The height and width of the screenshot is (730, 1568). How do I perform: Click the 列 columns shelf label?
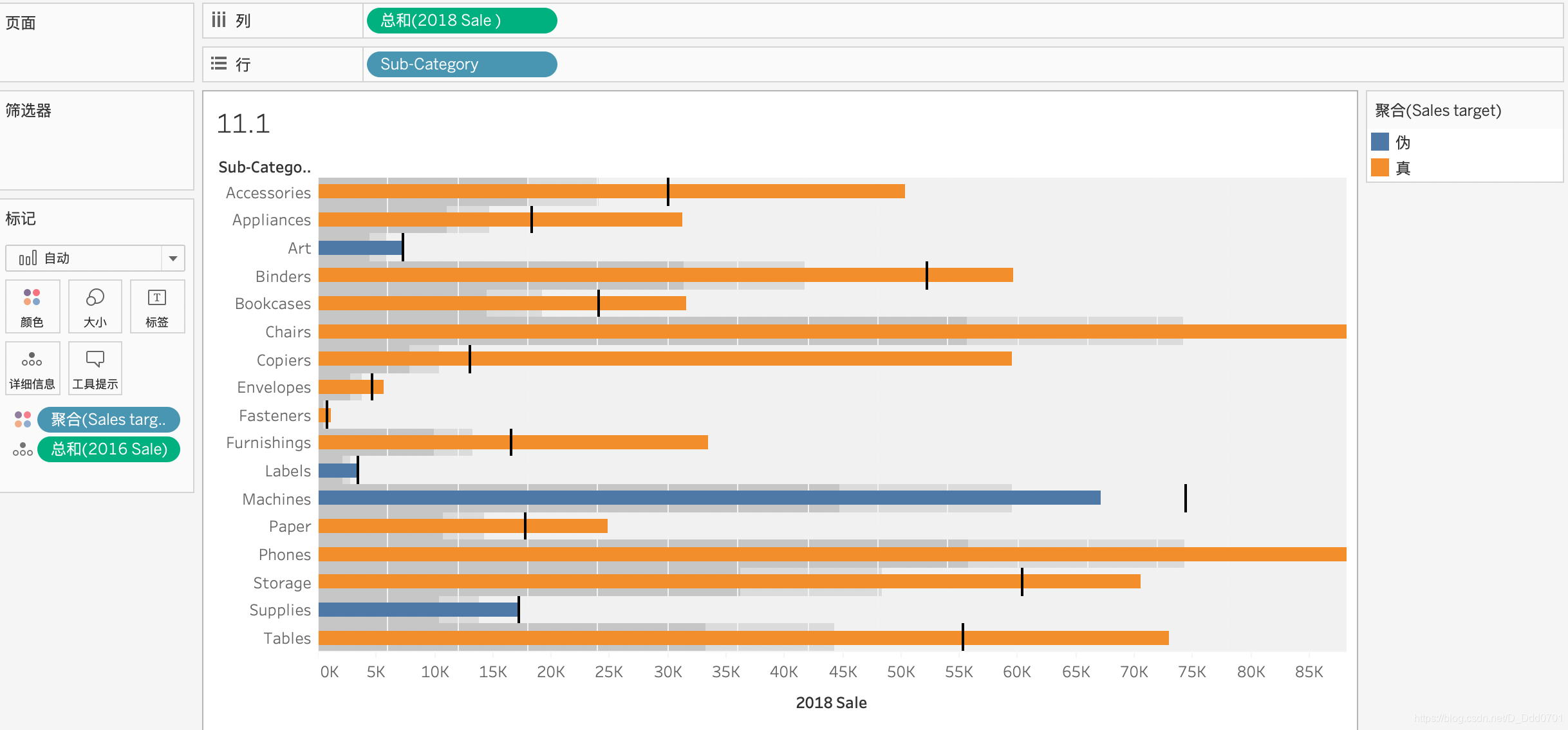(x=243, y=21)
